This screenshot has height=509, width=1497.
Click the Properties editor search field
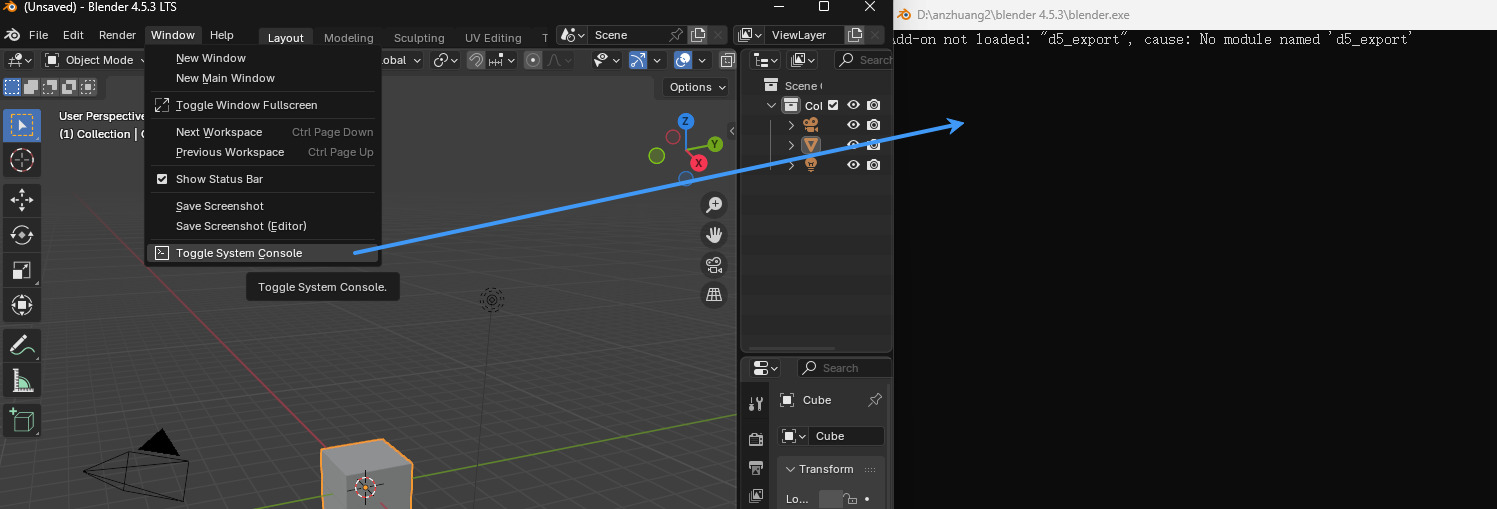pyautogui.click(x=852, y=368)
